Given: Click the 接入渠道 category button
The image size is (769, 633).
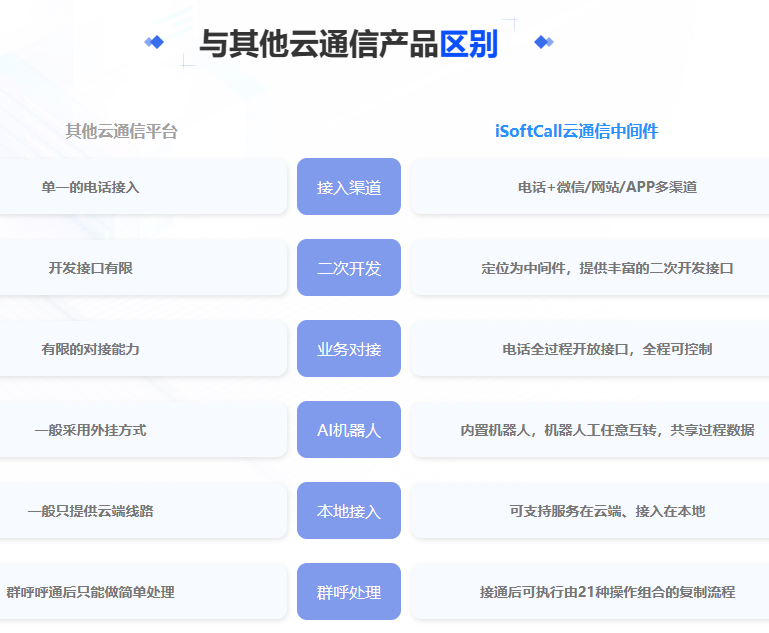Looking at the screenshot, I should [349, 187].
